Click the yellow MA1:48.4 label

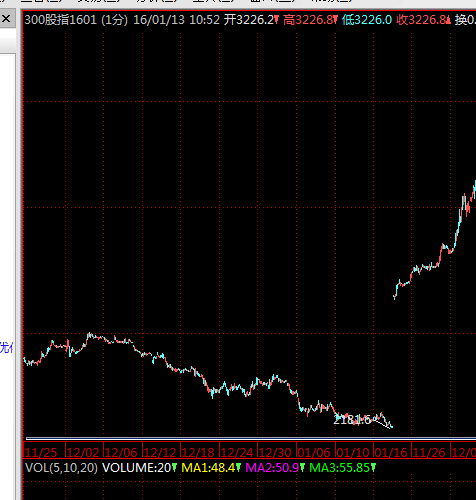pos(208,468)
